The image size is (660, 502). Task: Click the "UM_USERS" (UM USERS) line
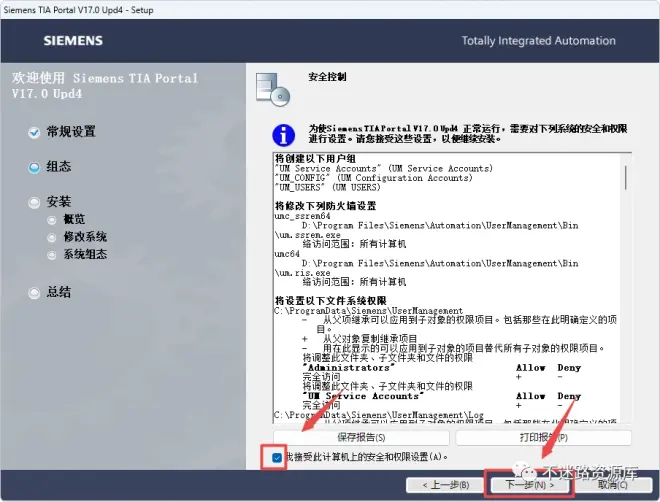tap(327, 187)
